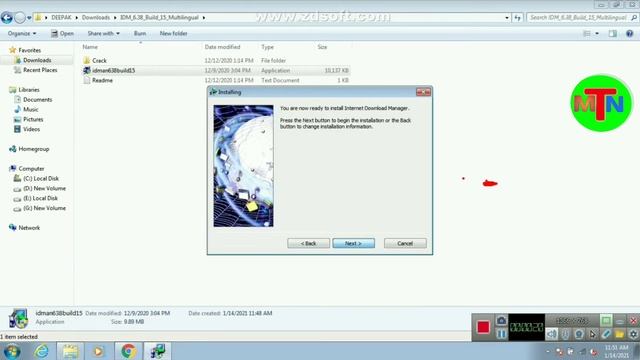The image size is (640, 360).
Task: Sort files by Date modified column
Action: 222,47
